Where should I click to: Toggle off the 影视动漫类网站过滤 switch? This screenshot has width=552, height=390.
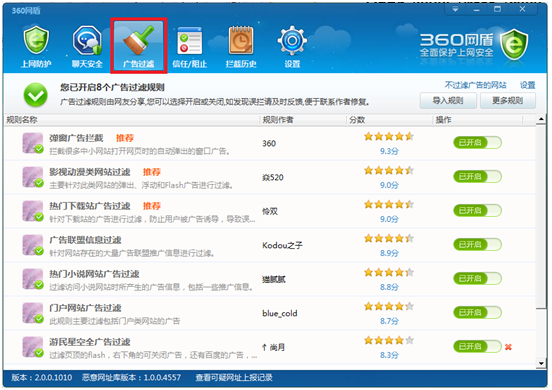[477, 176]
